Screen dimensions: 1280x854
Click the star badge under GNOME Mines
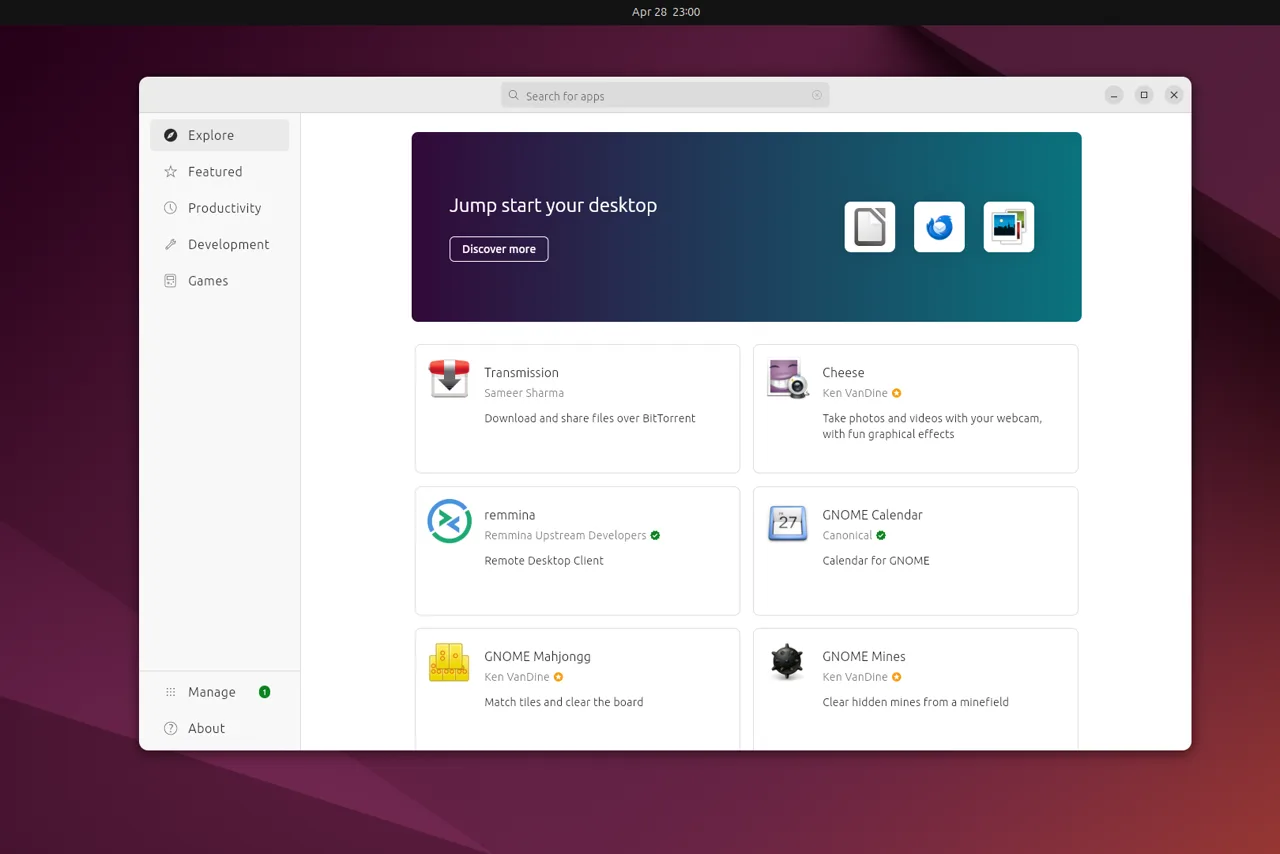point(896,677)
